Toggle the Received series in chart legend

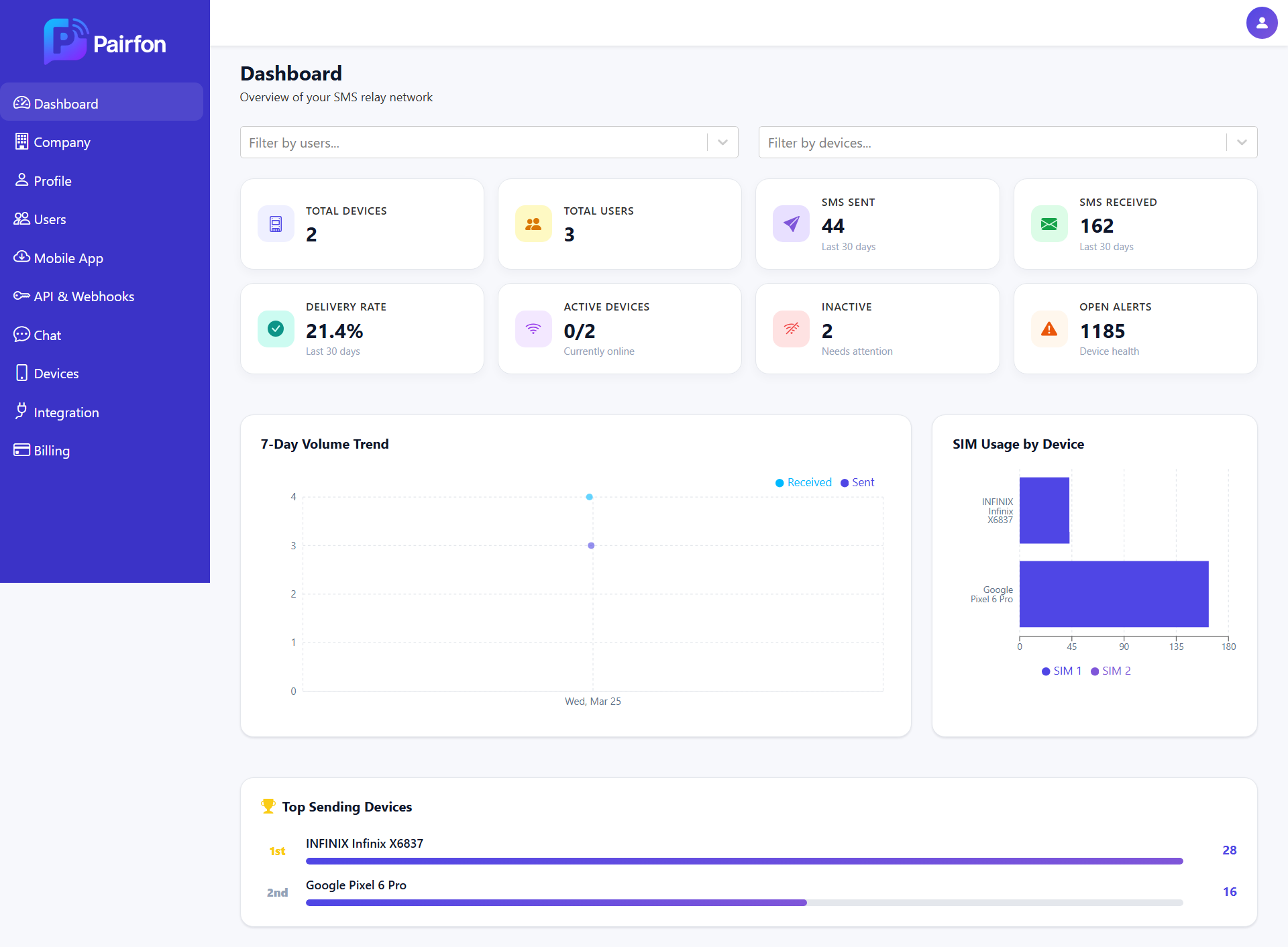803,482
